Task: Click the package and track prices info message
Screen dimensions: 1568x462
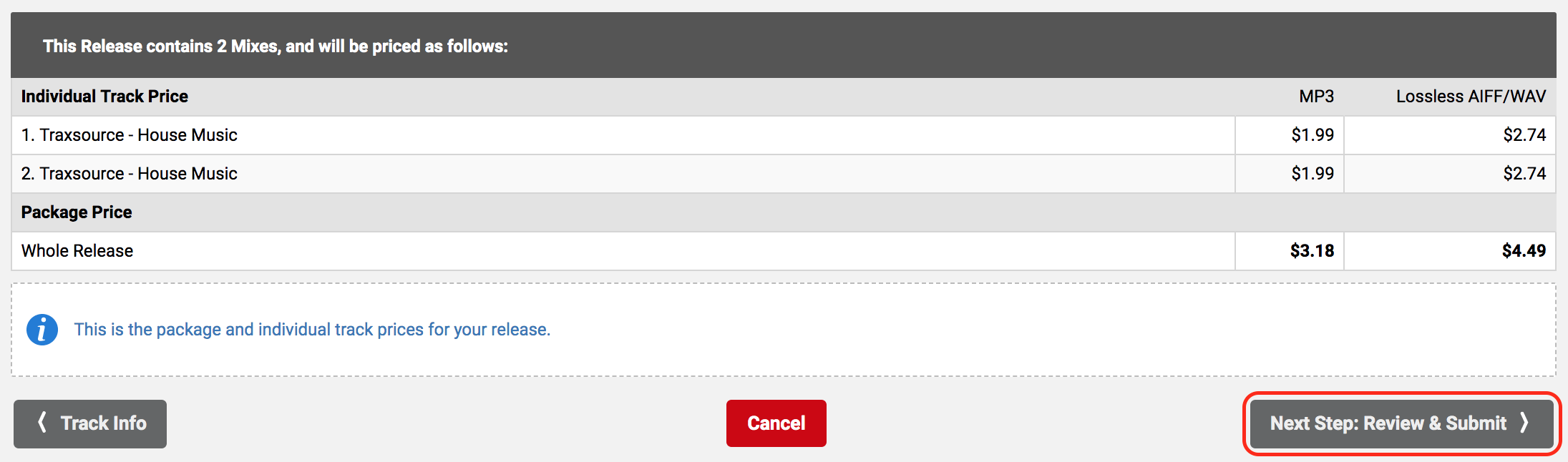Action: pyautogui.click(x=312, y=330)
